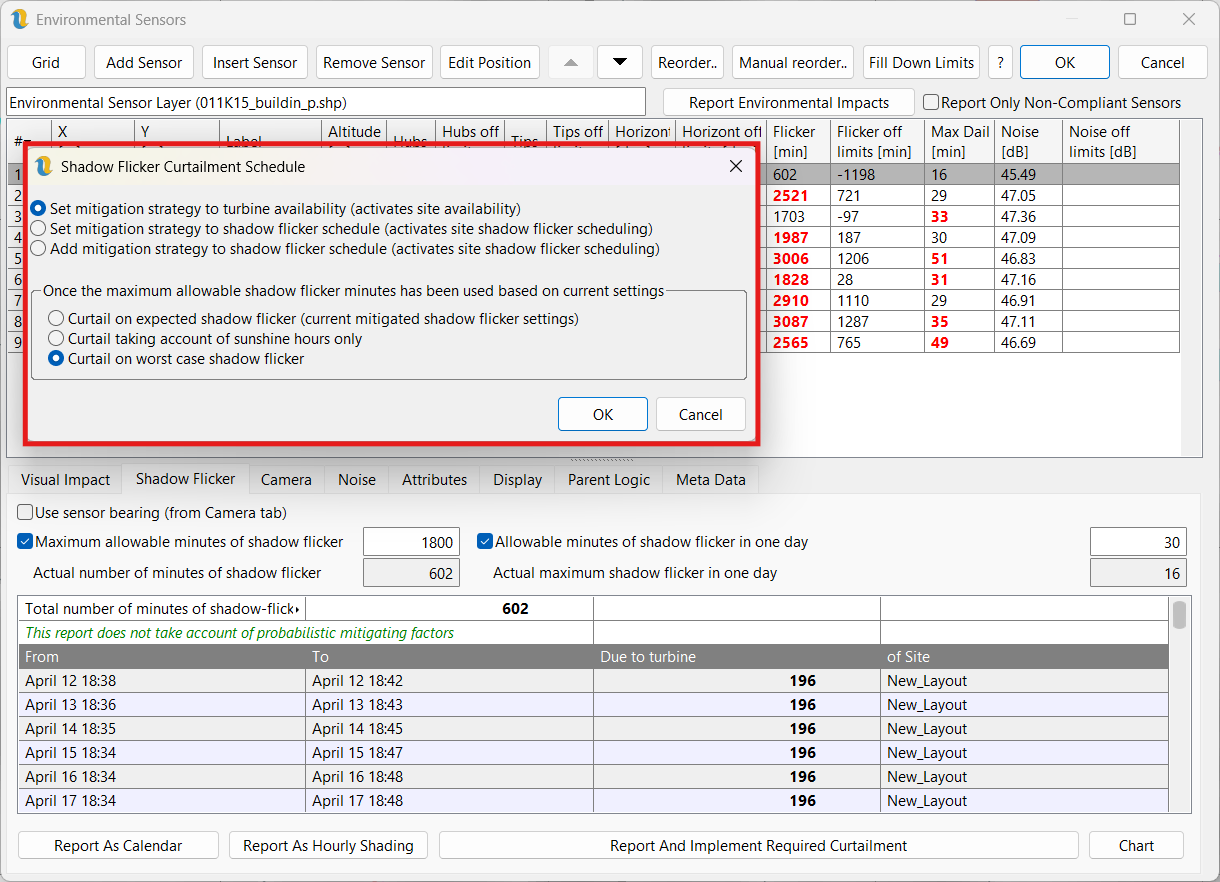Image resolution: width=1220 pixels, height=882 pixels.
Task: Uncheck 'Maximum allowable minutes of shadow flicker'
Action: 25,542
